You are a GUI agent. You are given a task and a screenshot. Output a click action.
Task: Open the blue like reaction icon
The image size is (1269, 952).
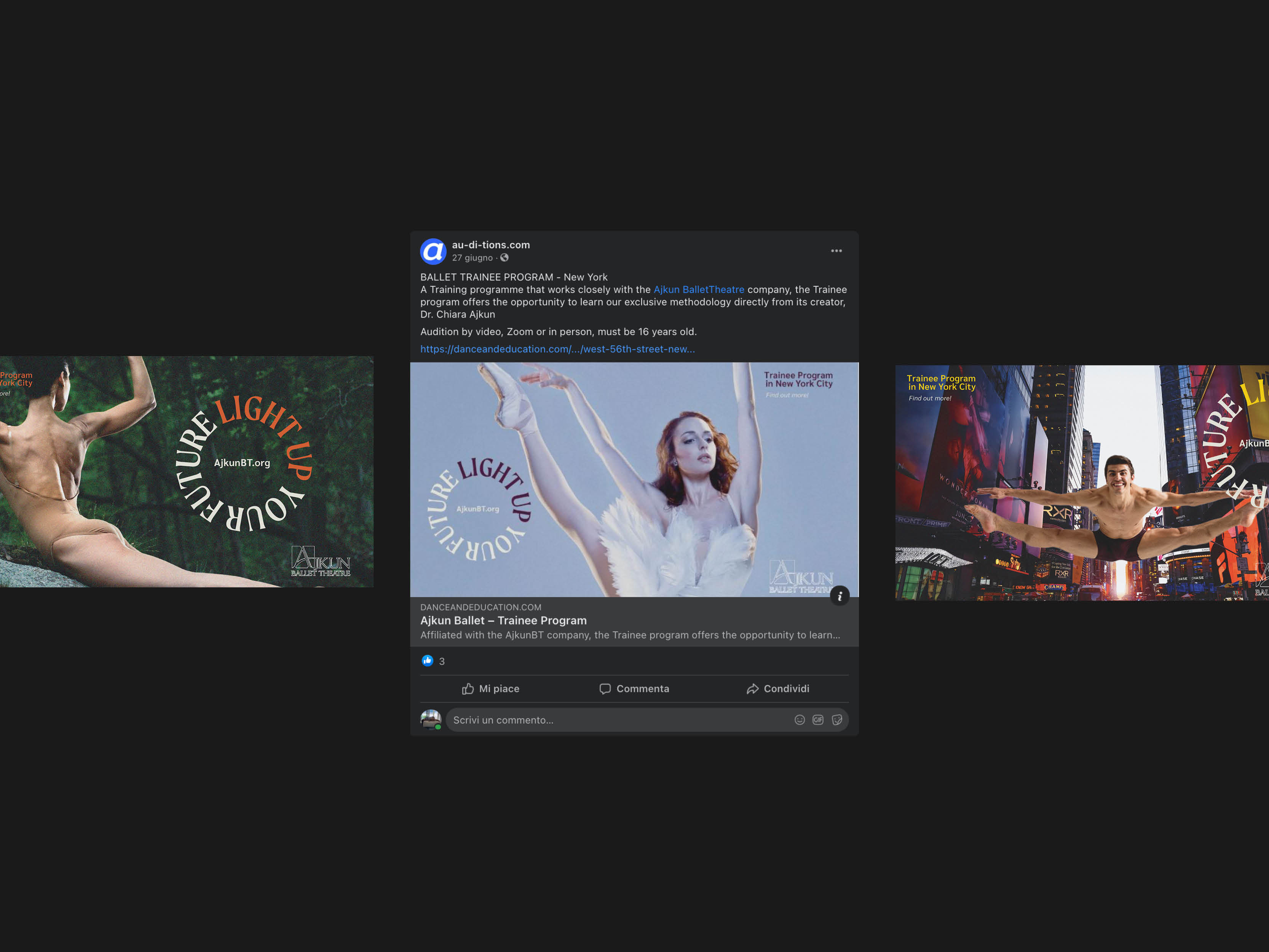[428, 660]
